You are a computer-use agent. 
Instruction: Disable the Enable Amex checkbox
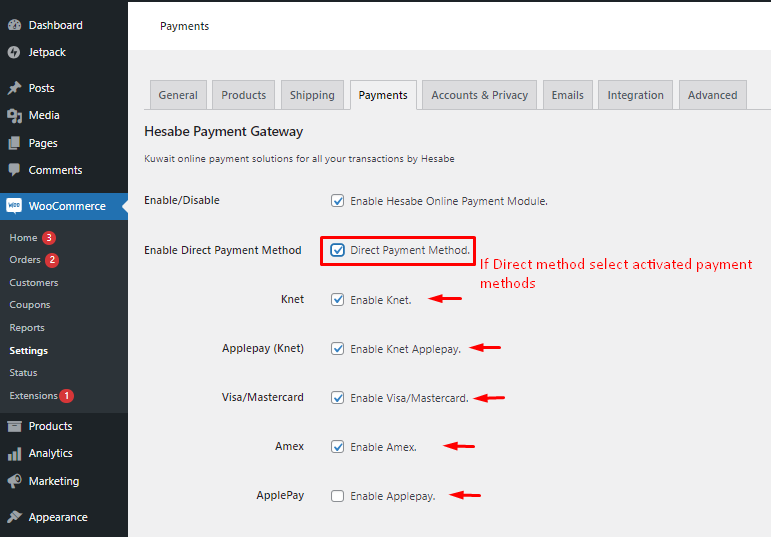click(x=338, y=447)
